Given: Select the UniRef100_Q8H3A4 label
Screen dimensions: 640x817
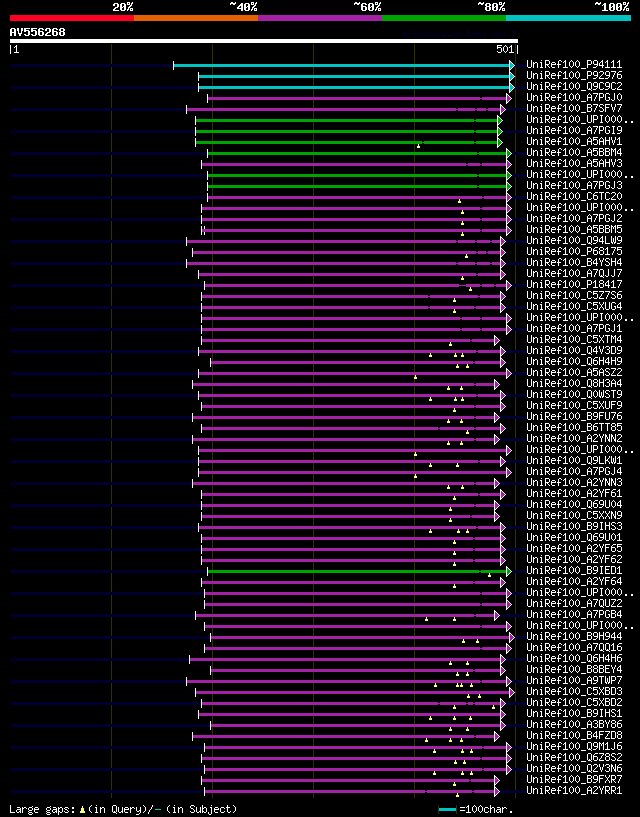Looking at the screenshot, I should pyautogui.click(x=574, y=383).
